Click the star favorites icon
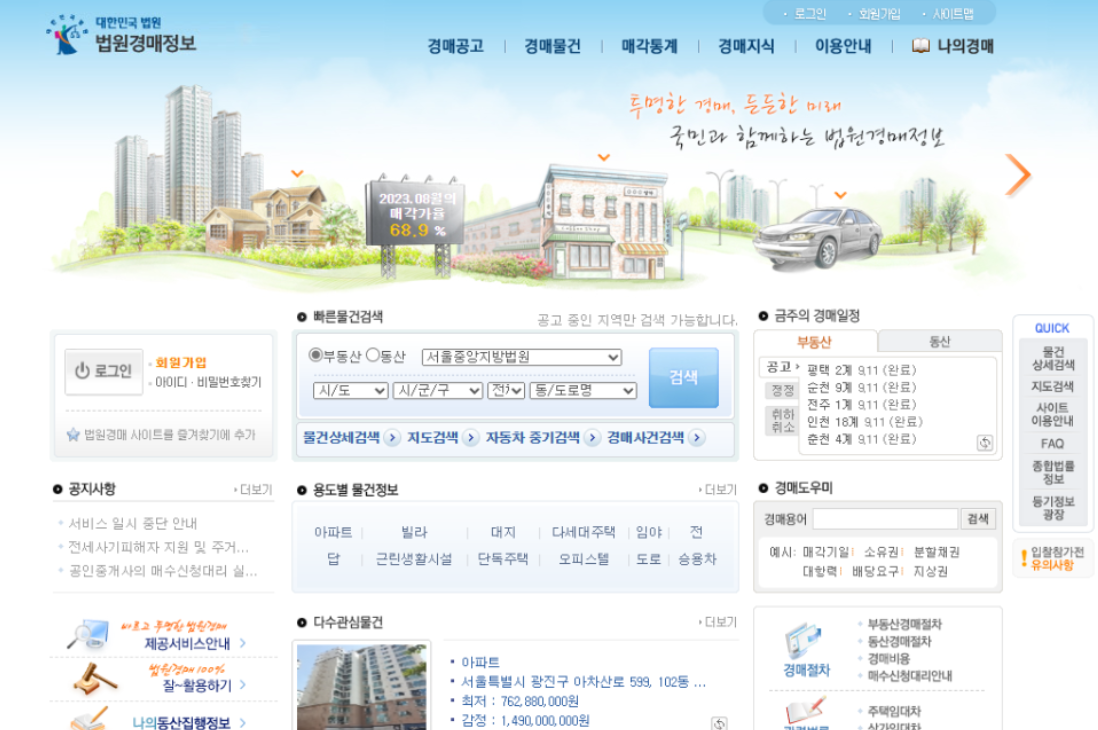Screen dimensions: 1098x730 tap(73, 434)
